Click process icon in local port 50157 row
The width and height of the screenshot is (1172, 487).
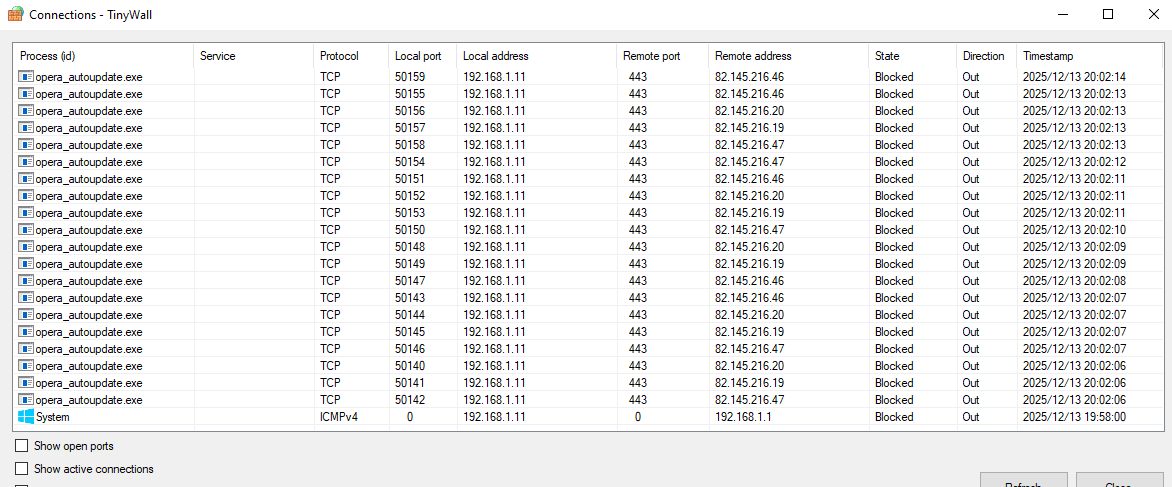[26, 128]
